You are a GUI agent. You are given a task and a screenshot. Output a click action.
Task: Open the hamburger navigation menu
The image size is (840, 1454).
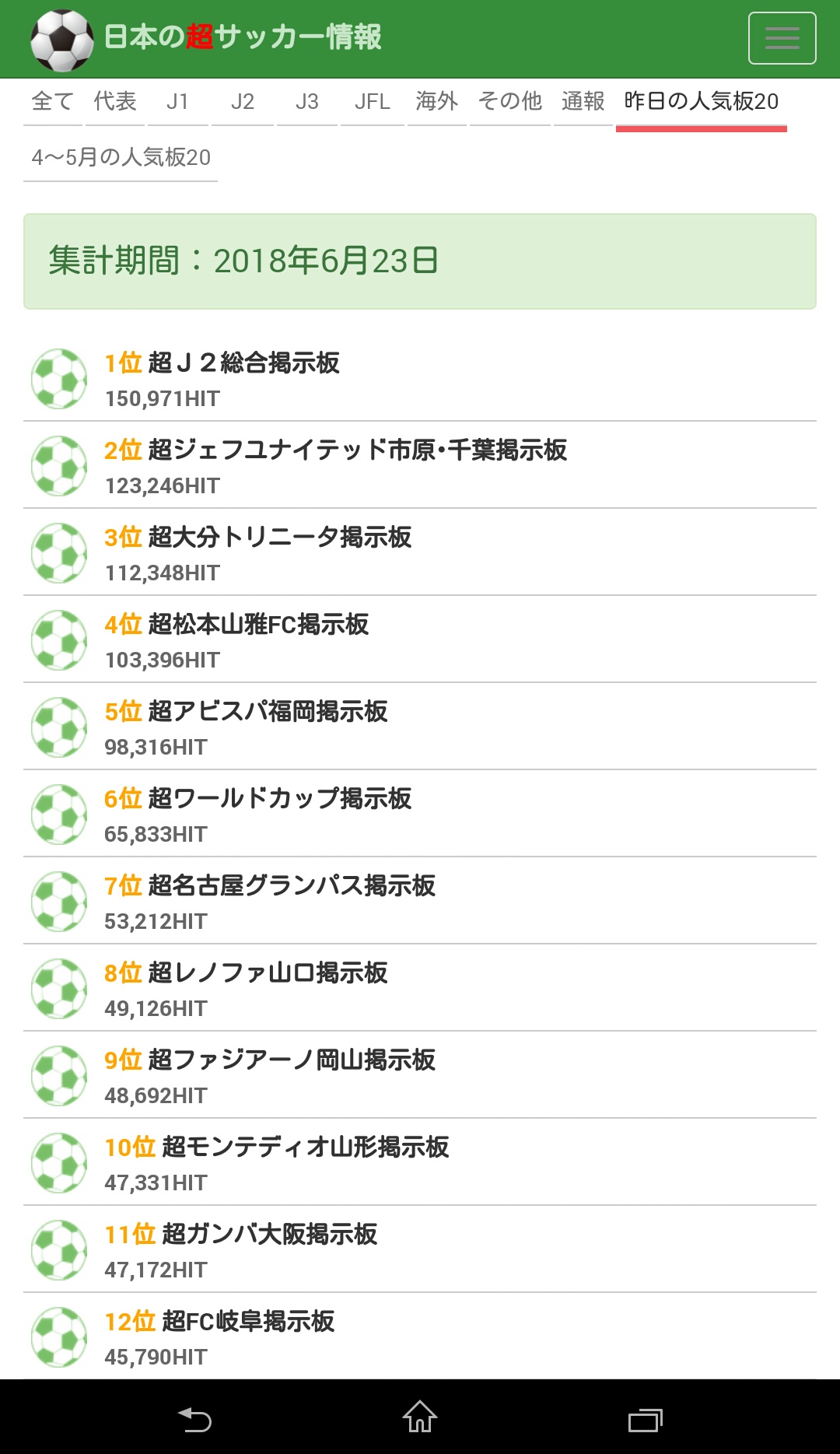click(x=782, y=38)
